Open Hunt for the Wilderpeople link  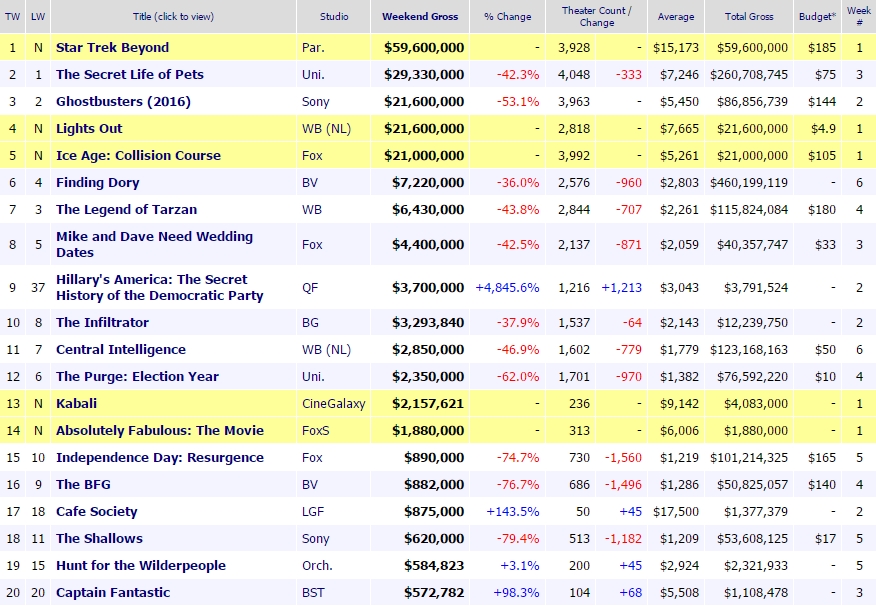pos(141,565)
